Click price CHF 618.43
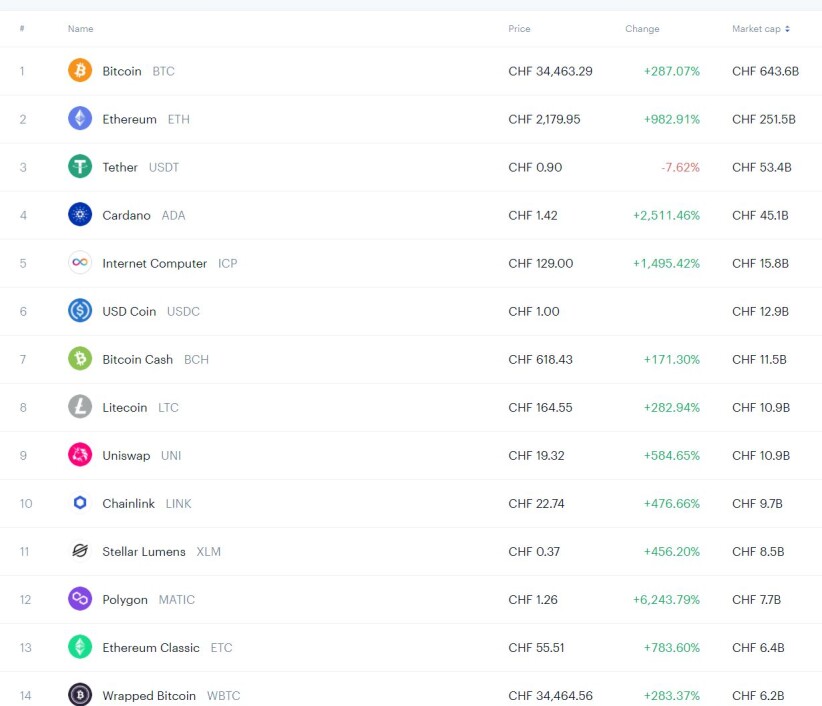The width and height of the screenshot is (822, 706). (540, 360)
